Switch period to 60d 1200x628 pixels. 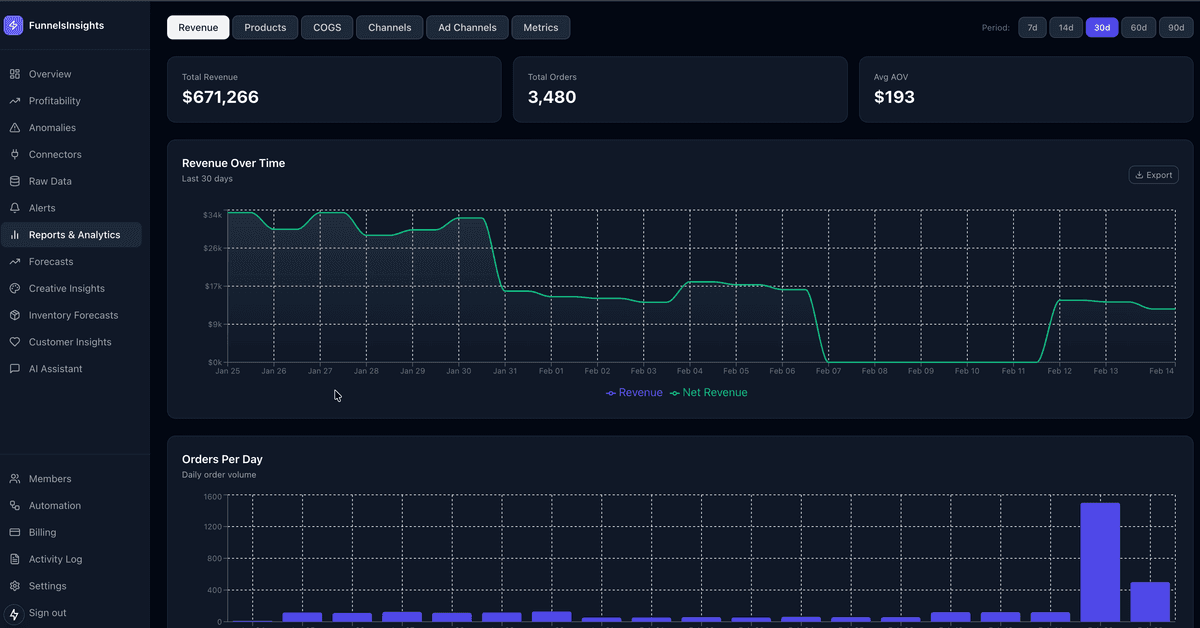point(1138,28)
